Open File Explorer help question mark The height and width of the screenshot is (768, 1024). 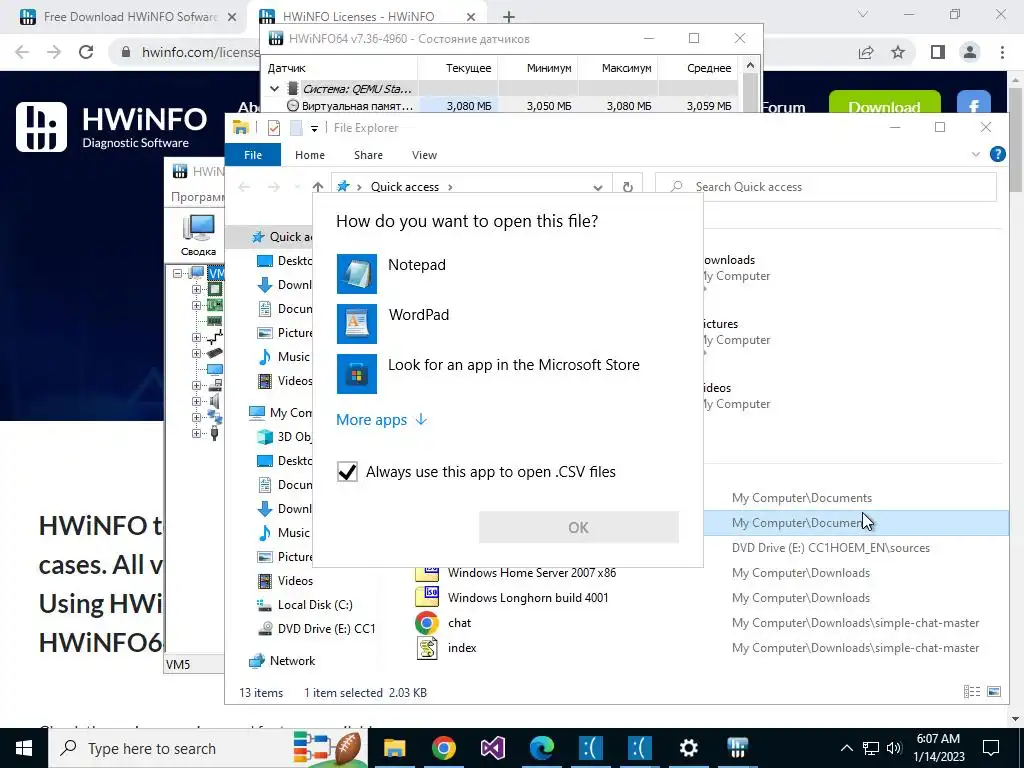997,154
